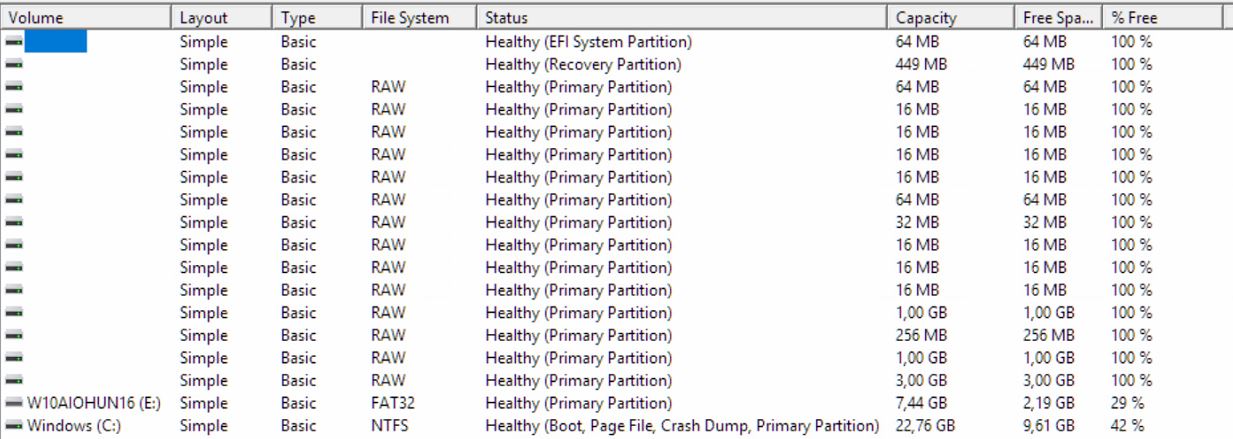The height and width of the screenshot is (439, 1233).
Task: Click the drive icon next to Windows (C:)
Action: point(13,426)
